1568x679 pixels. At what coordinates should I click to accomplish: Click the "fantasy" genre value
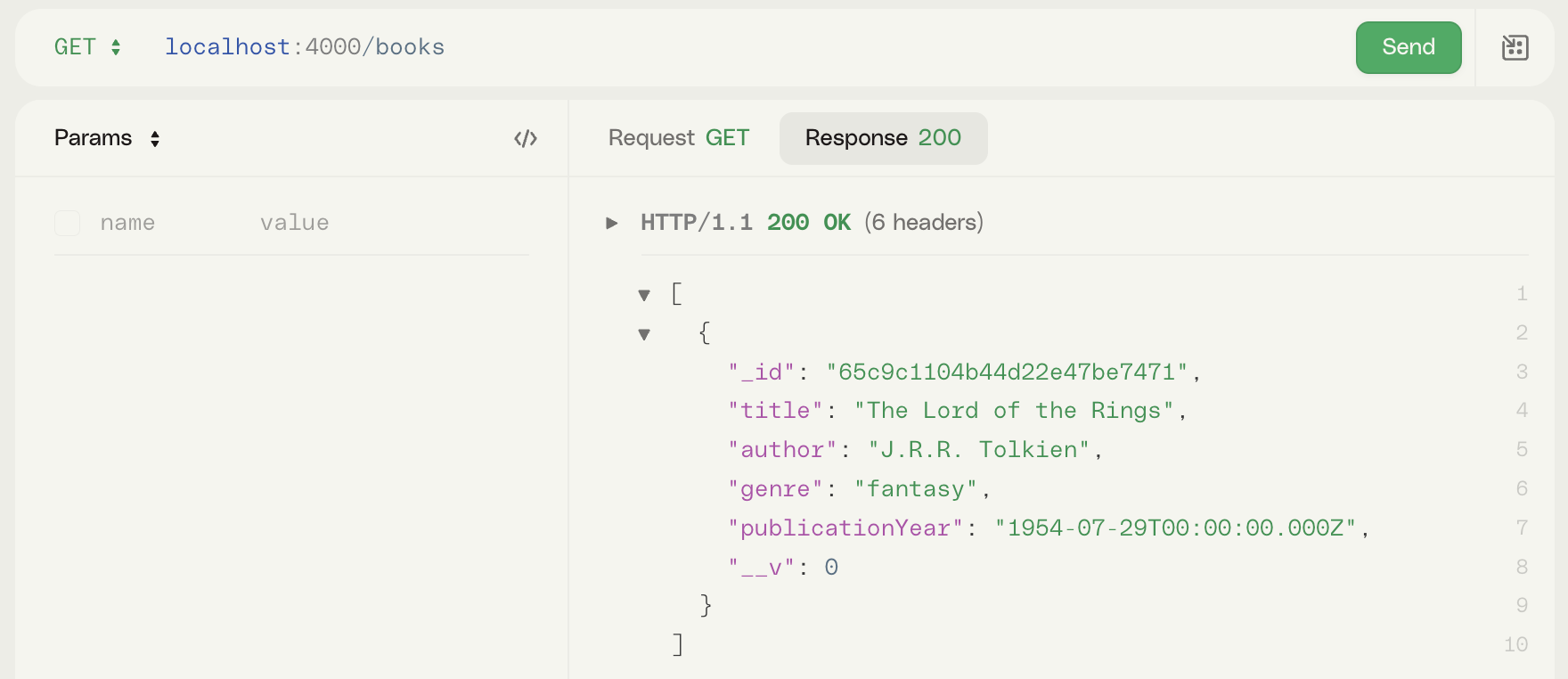coord(915,489)
